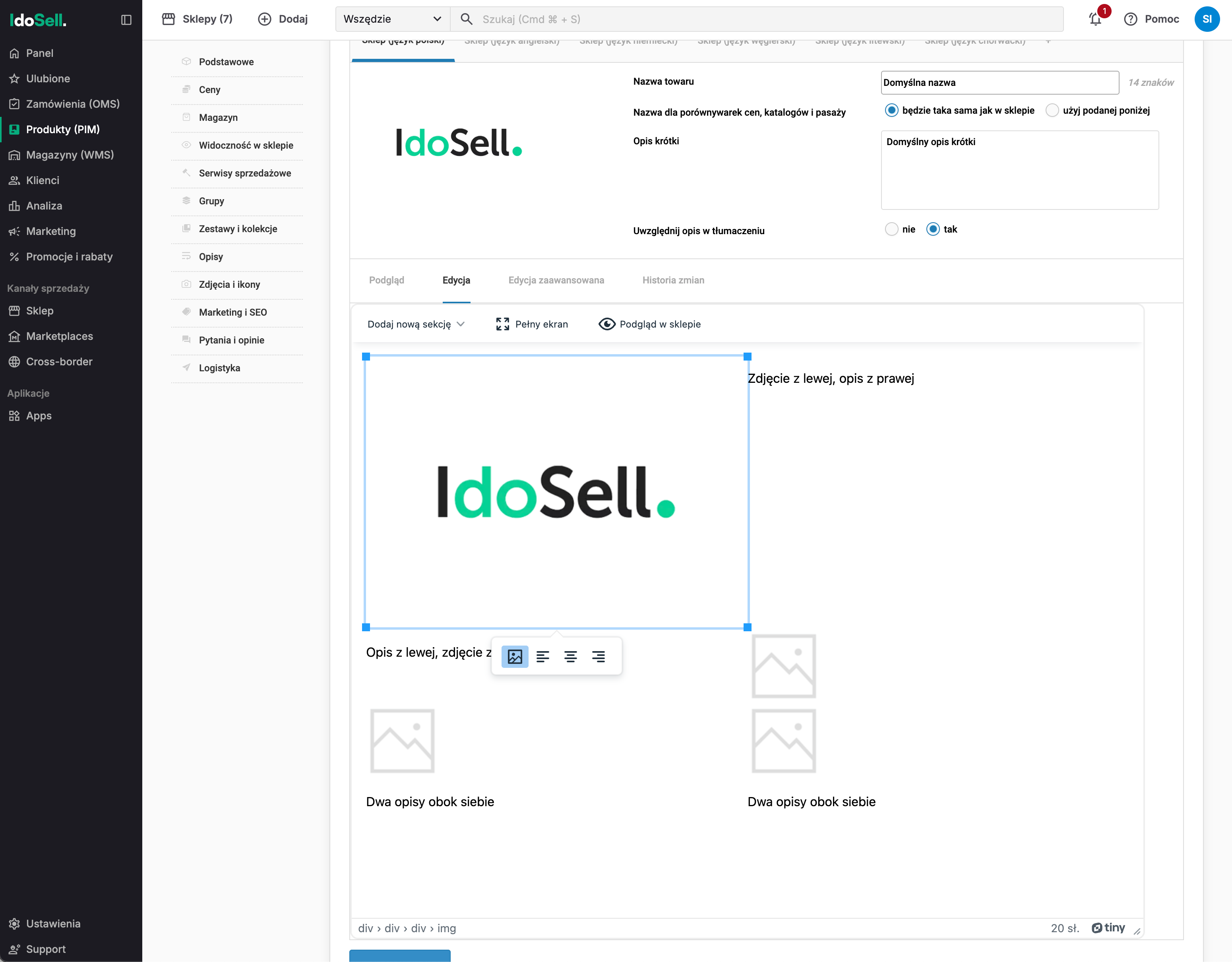Click the editor resize handle icon
This screenshot has width=1232, height=962.
pos(1137,931)
